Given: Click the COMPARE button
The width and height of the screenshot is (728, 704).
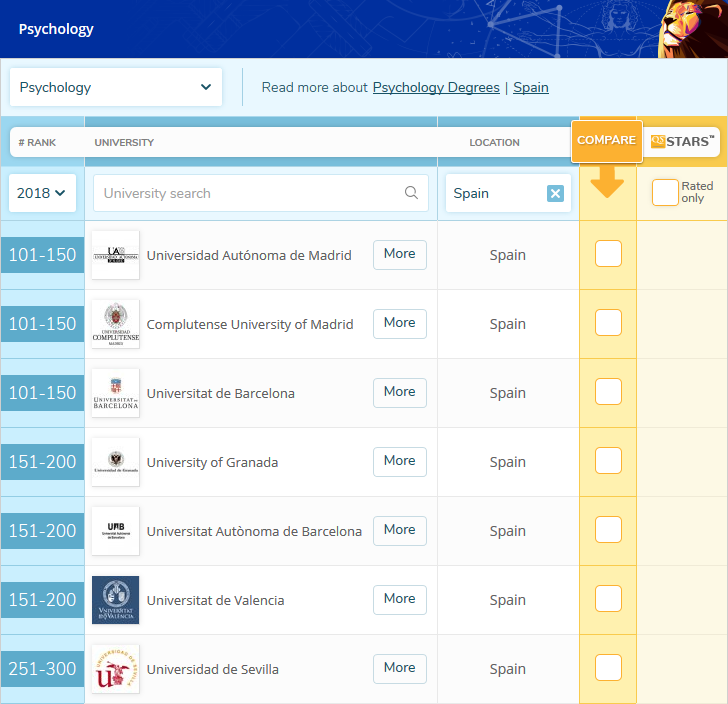Looking at the screenshot, I should [x=606, y=141].
